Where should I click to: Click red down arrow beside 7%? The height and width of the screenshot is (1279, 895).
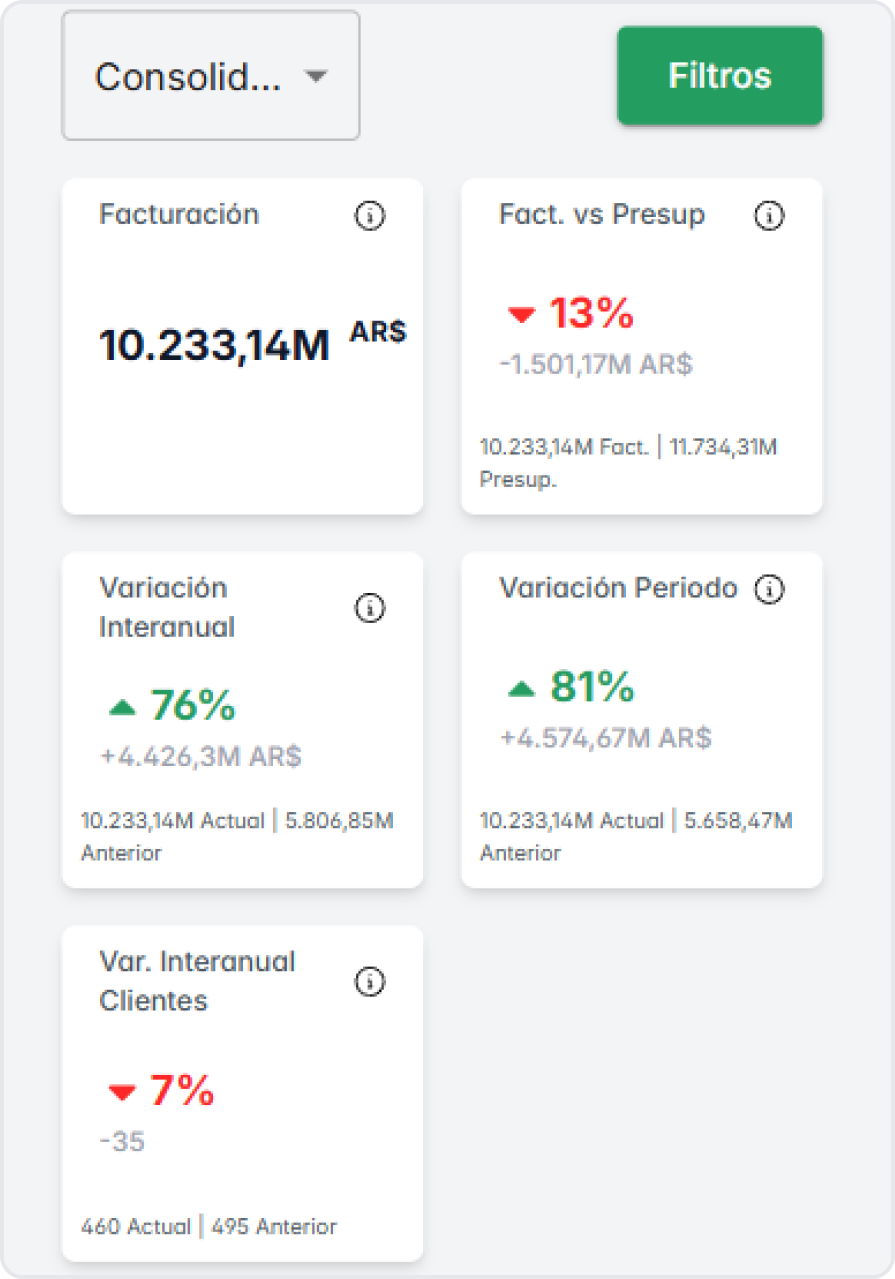[122, 1093]
